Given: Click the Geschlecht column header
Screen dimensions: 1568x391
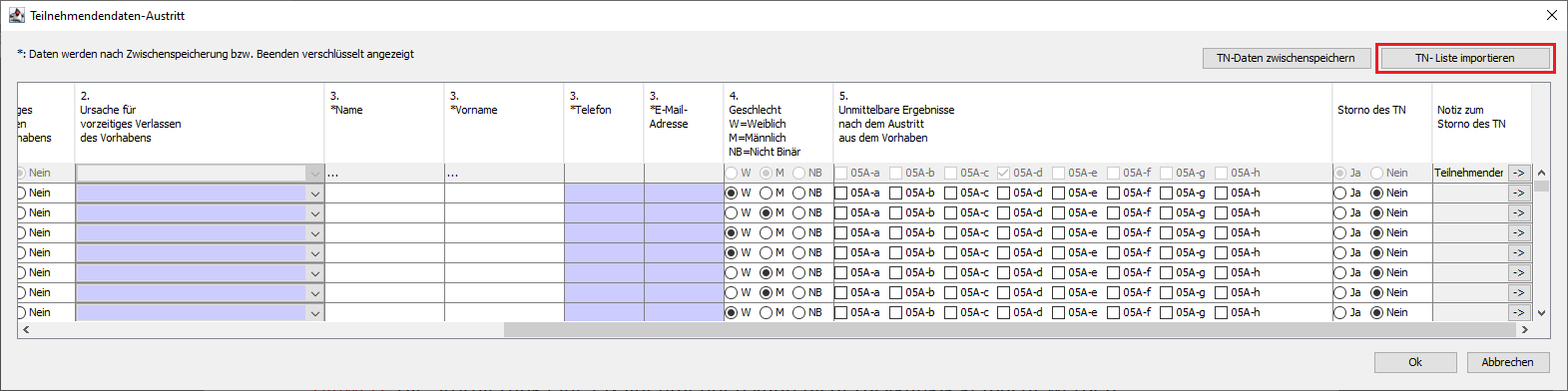Looking at the screenshot, I should point(779,123).
